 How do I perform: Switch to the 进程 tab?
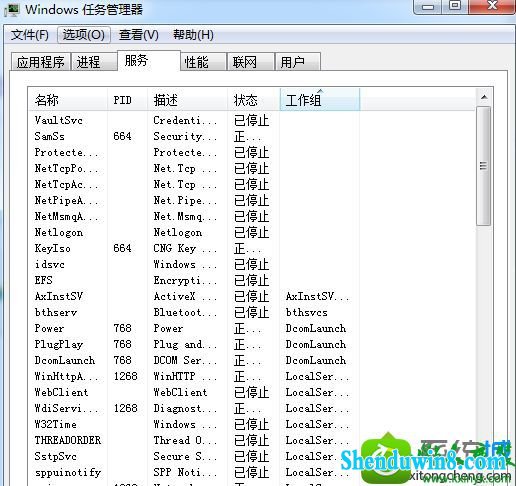[94, 62]
